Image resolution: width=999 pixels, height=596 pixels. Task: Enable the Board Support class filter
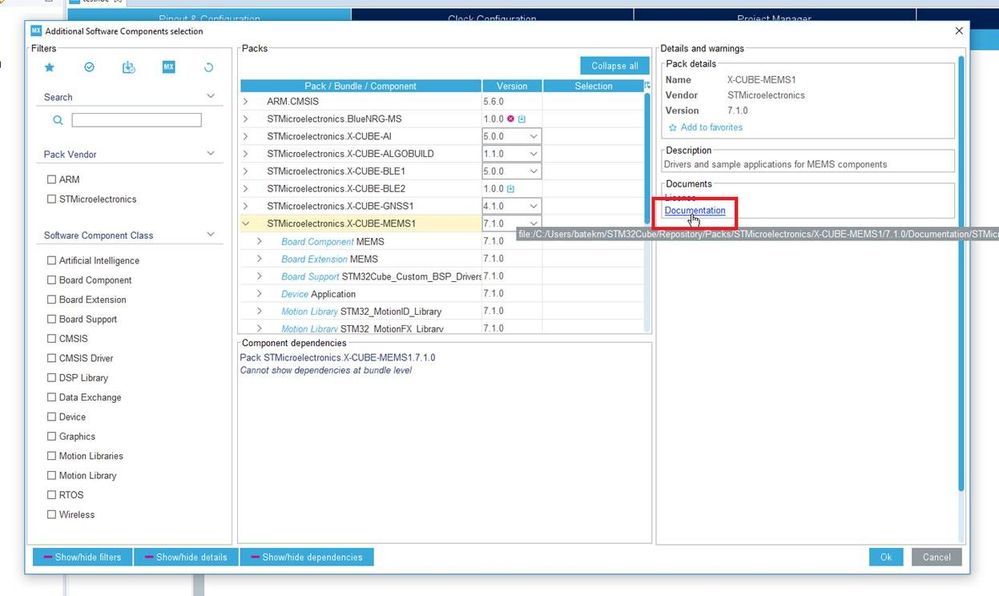pos(52,319)
